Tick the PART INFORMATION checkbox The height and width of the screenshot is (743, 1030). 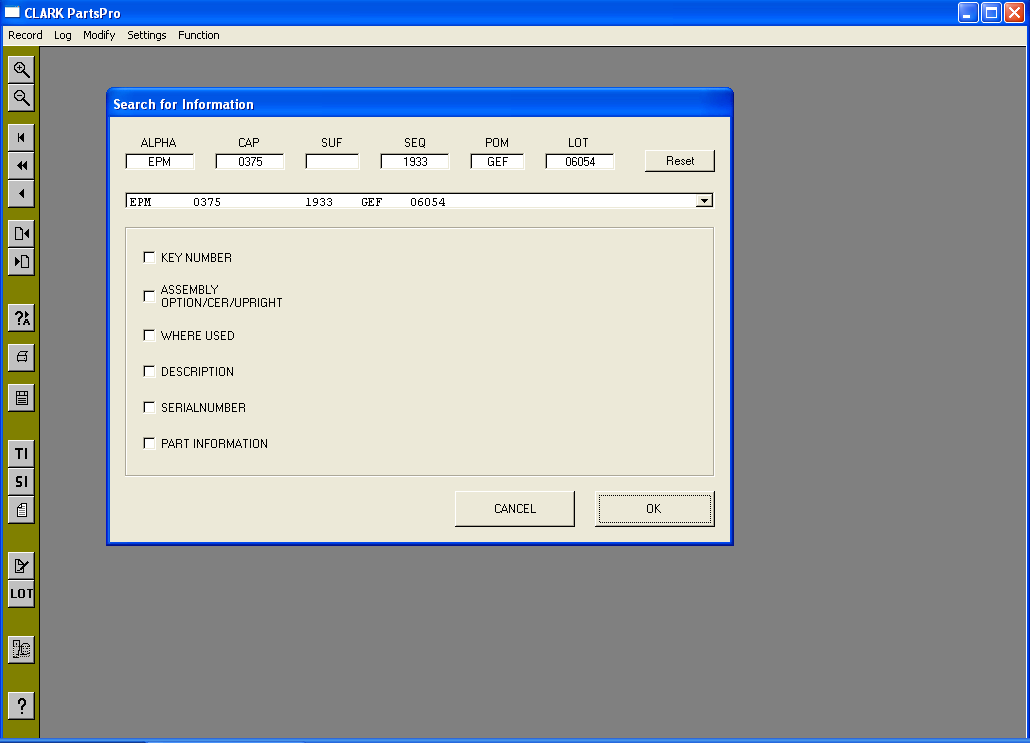coord(149,444)
